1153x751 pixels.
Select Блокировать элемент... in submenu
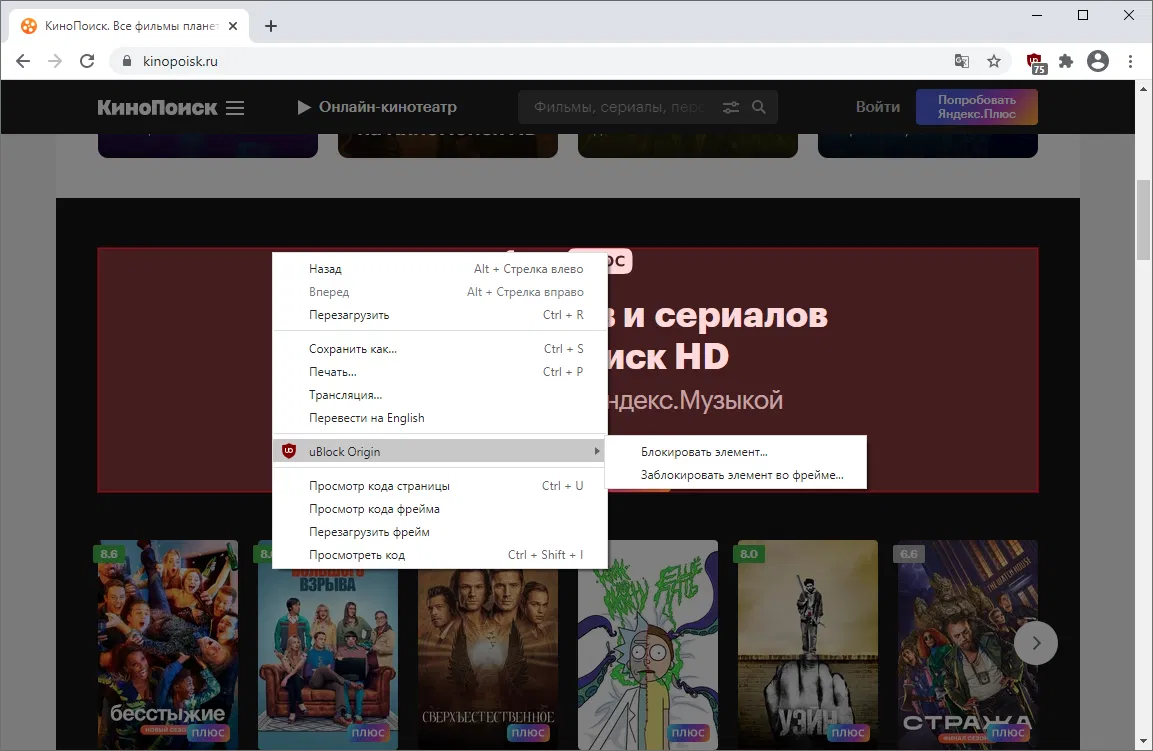click(735, 452)
